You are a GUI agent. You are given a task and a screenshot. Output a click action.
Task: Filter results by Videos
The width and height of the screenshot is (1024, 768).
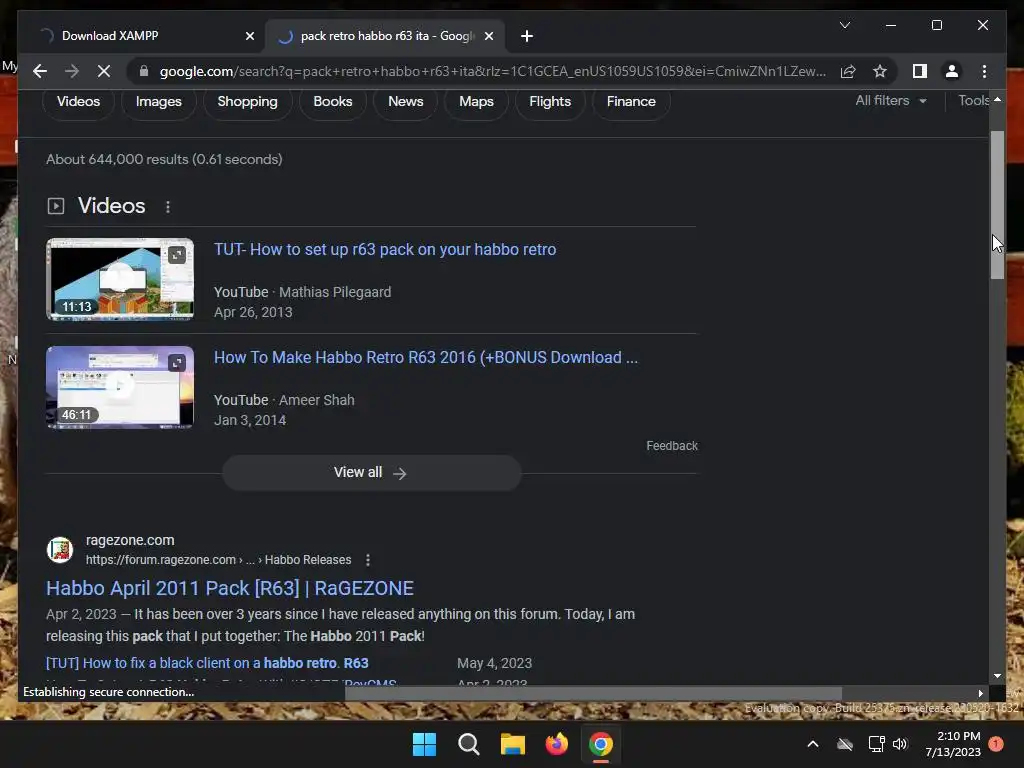[78, 101]
